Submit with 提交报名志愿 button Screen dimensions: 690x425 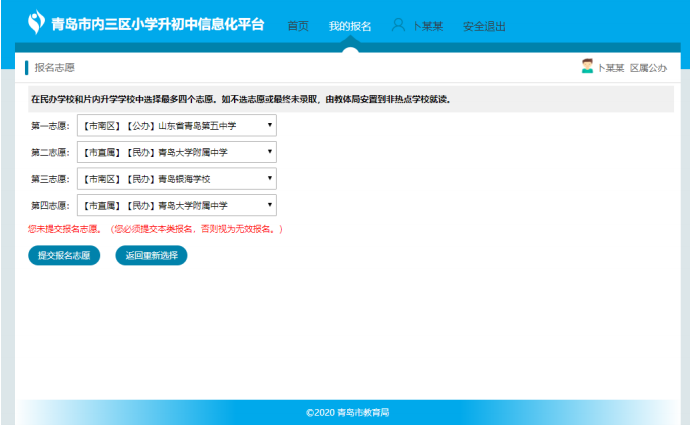point(64,255)
